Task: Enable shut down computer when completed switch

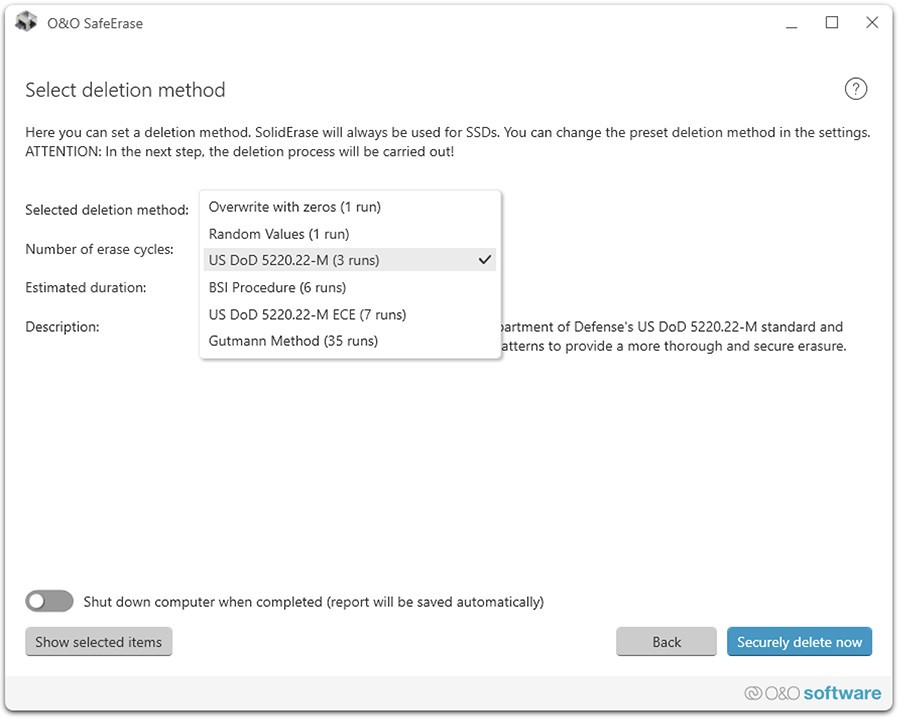Action: tap(50, 601)
